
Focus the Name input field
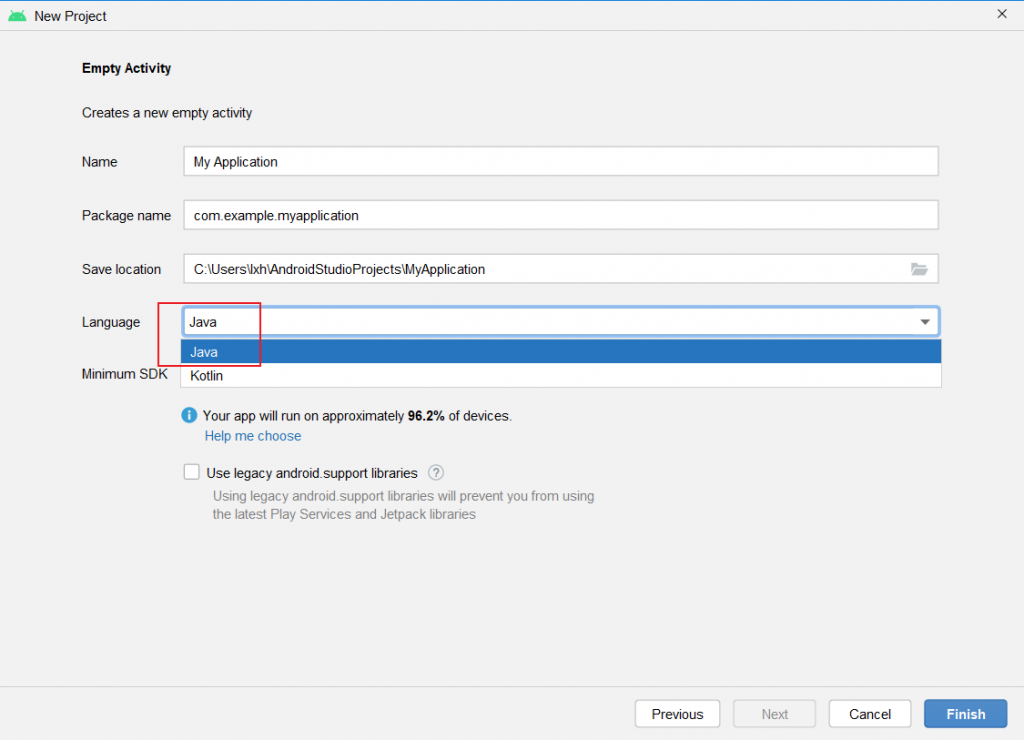(560, 161)
